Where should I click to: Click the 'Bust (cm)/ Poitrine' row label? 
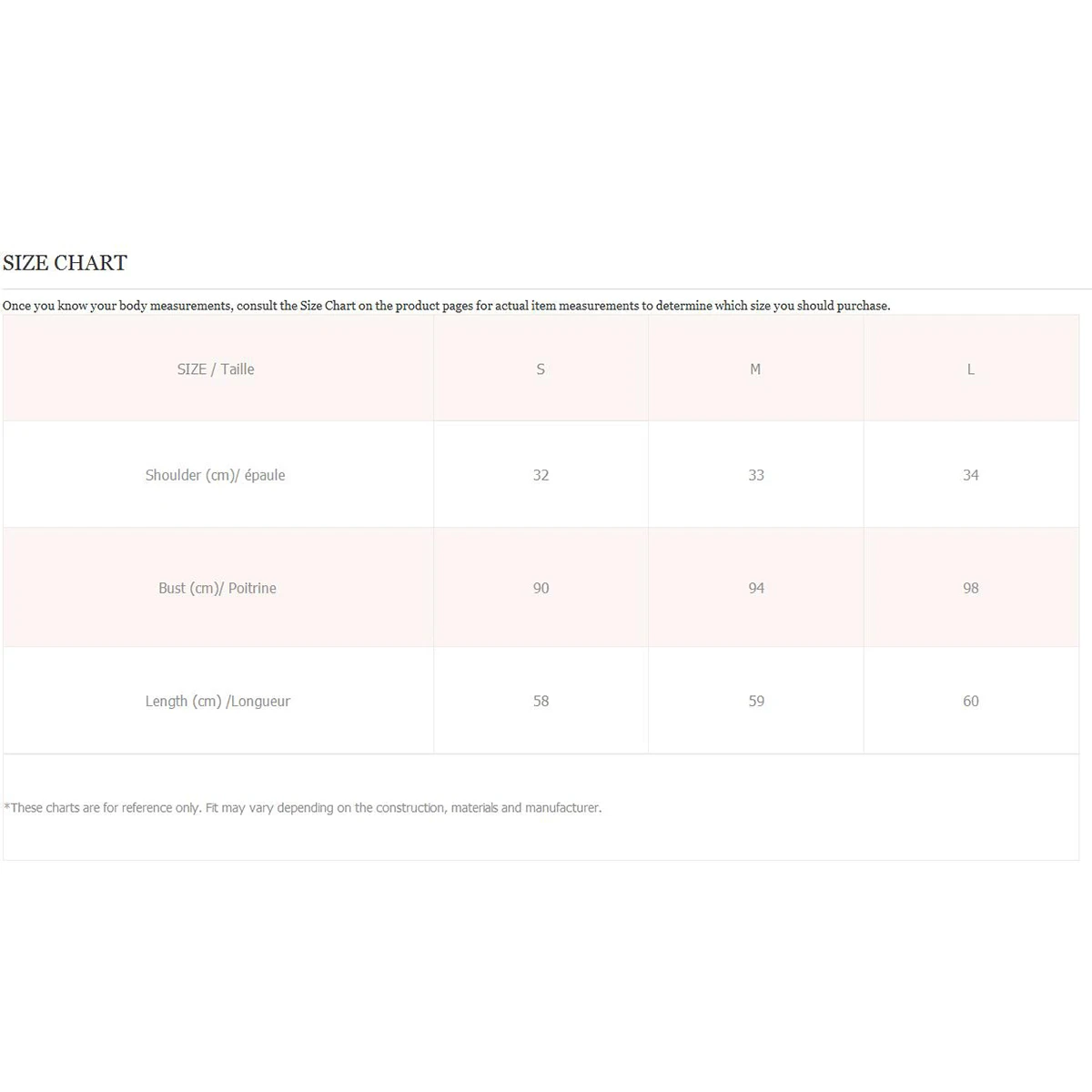pos(217,588)
